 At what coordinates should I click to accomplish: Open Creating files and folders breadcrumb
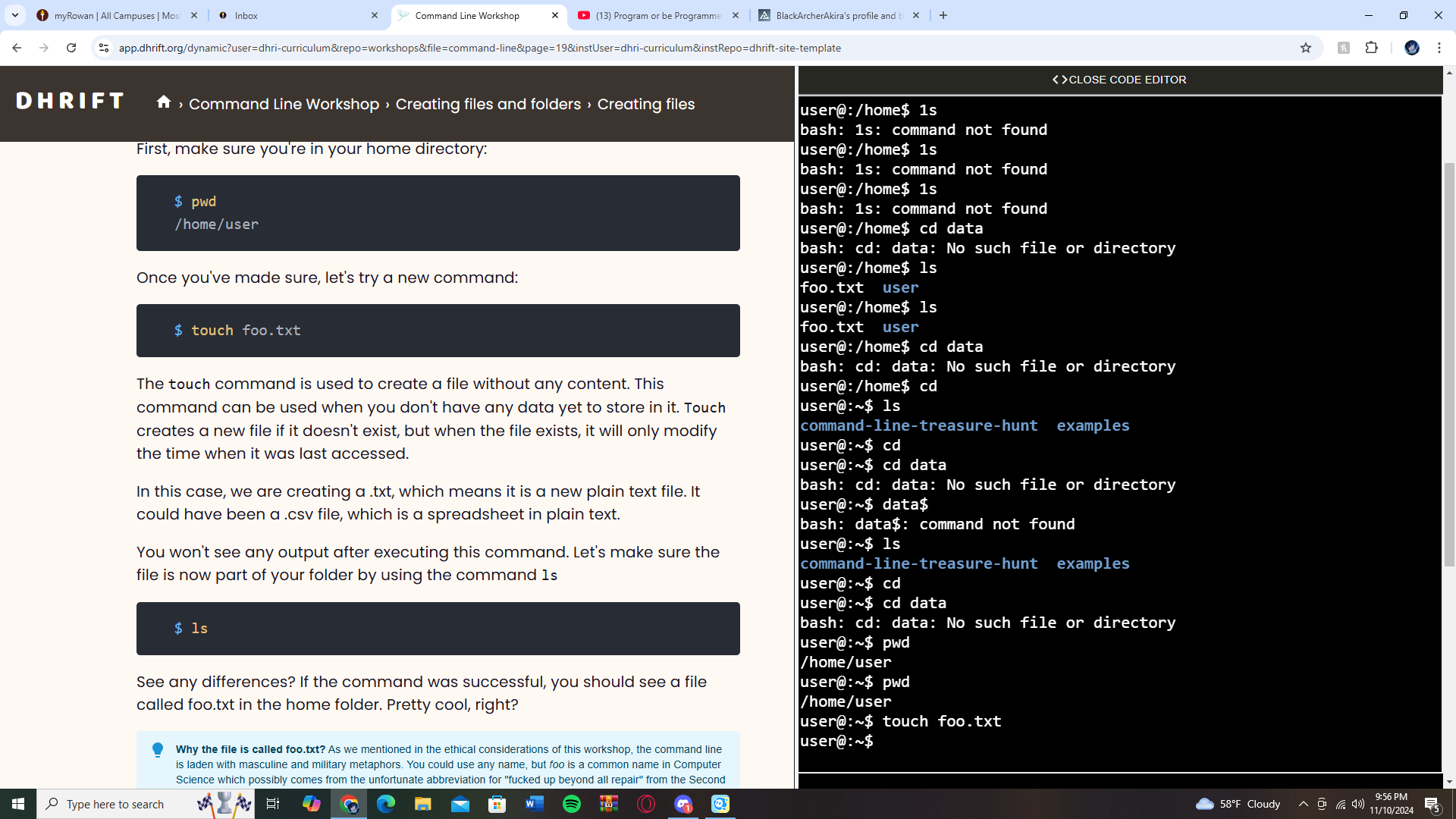tap(488, 104)
